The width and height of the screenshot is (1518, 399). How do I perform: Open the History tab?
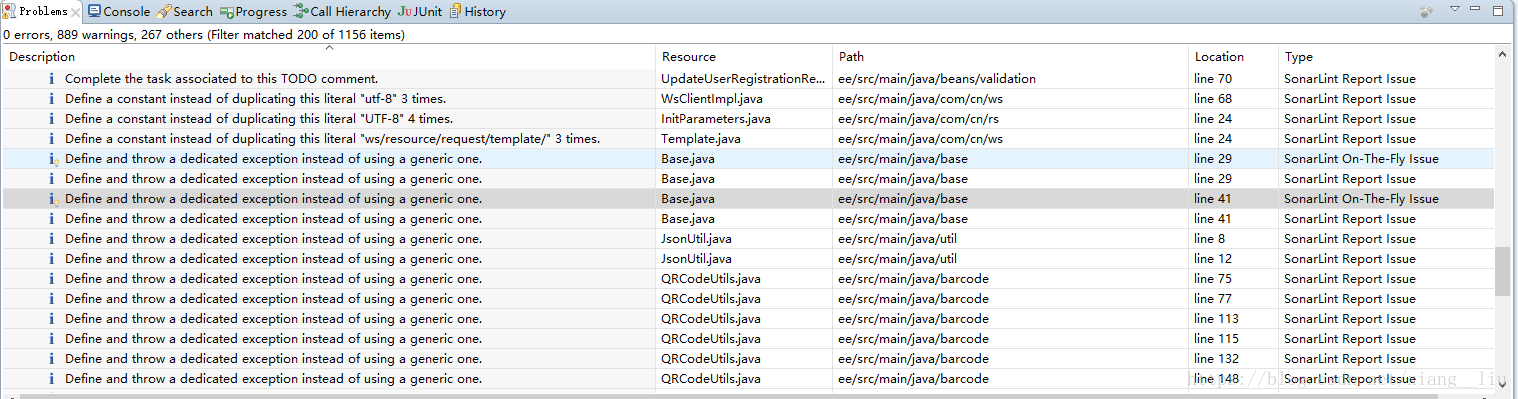[x=477, y=12]
